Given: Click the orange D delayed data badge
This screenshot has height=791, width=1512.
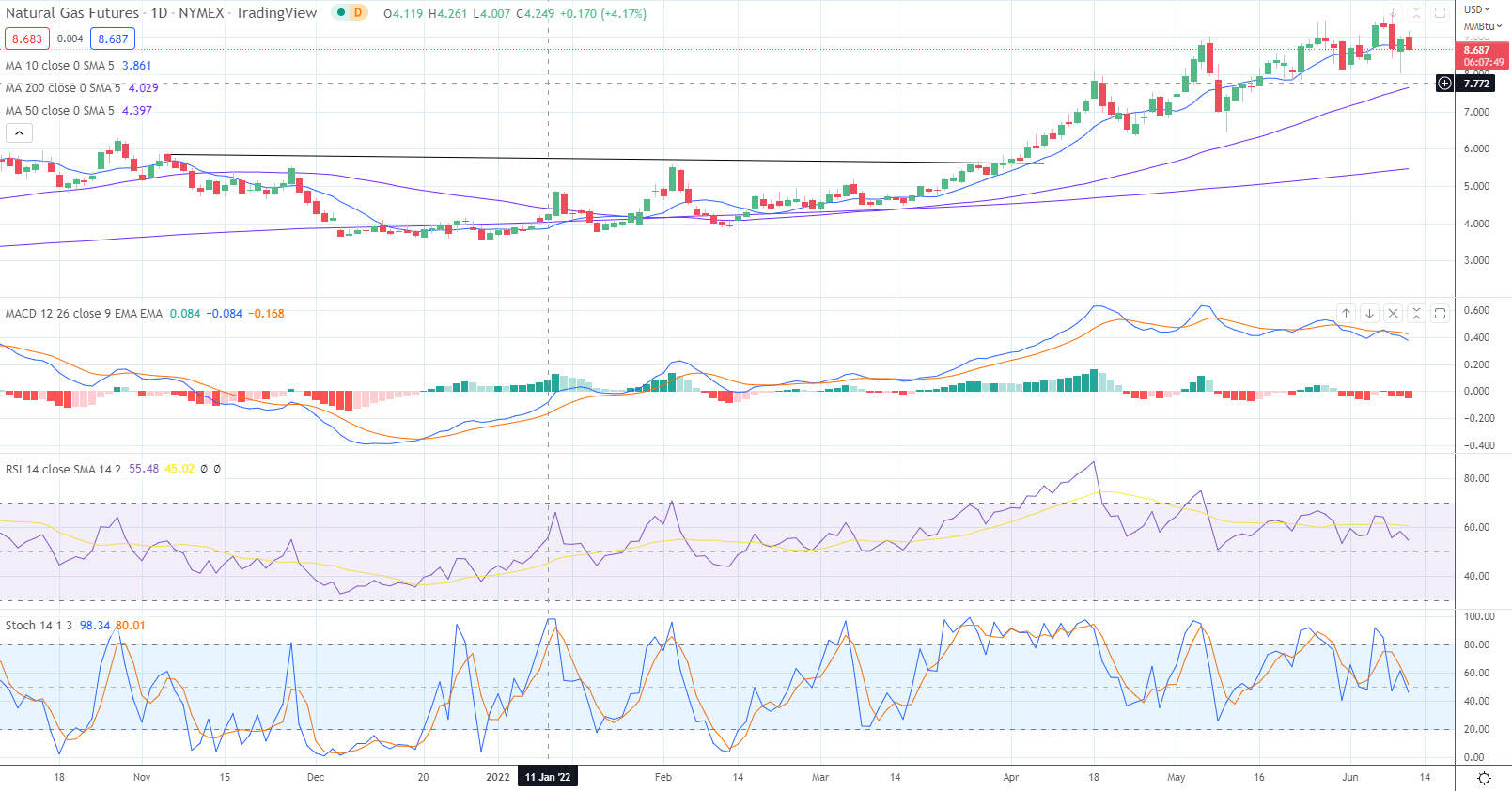Looking at the screenshot, I should click(x=357, y=13).
